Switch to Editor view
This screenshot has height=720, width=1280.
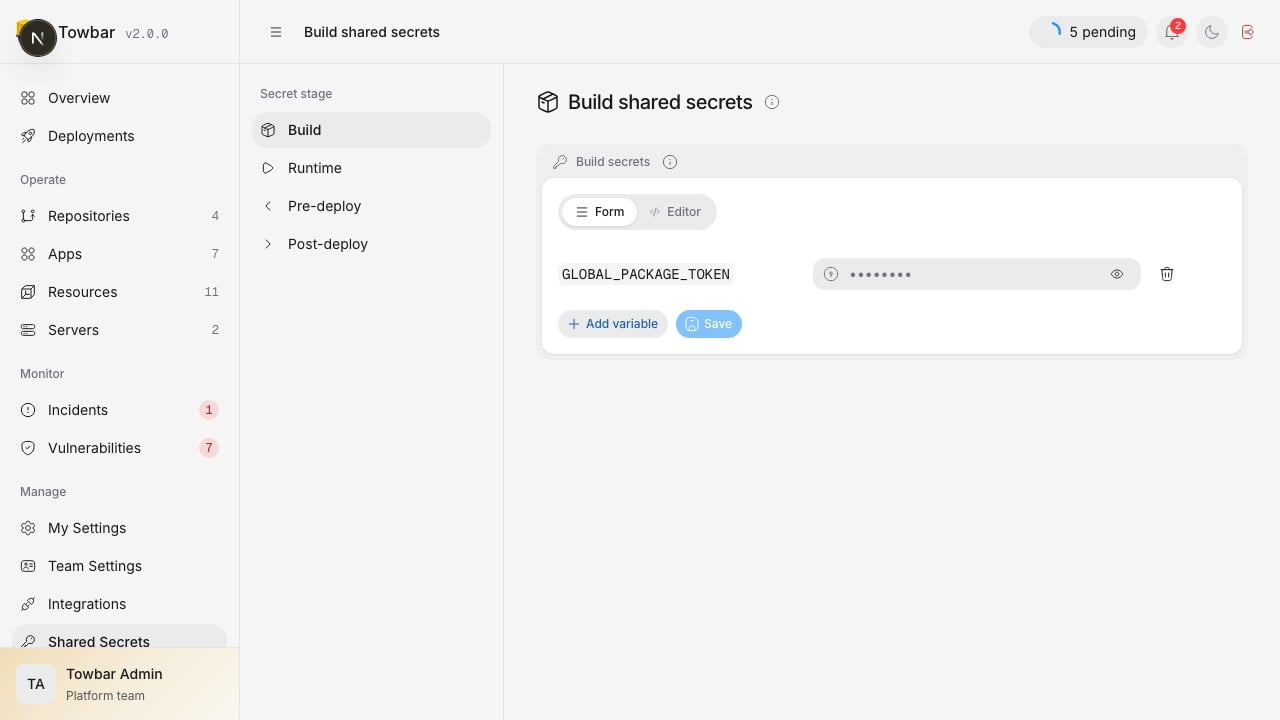tap(675, 212)
